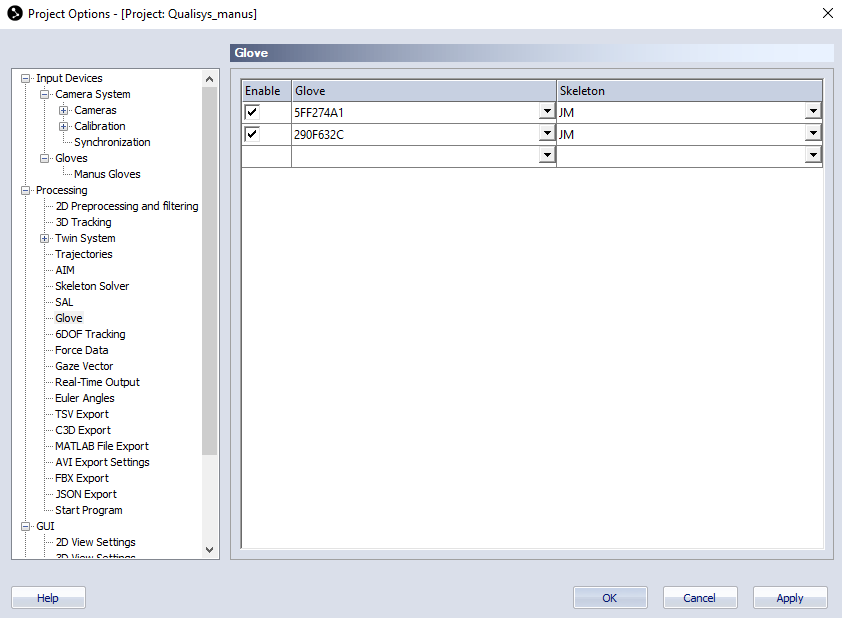Expand the Cameras tree node

point(64,110)
